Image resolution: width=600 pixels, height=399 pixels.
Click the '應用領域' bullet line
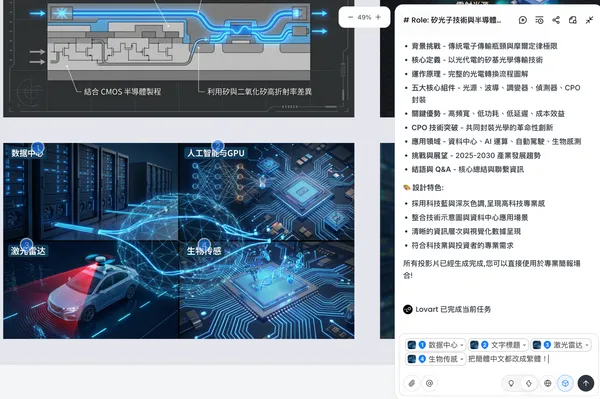point(496,142)
